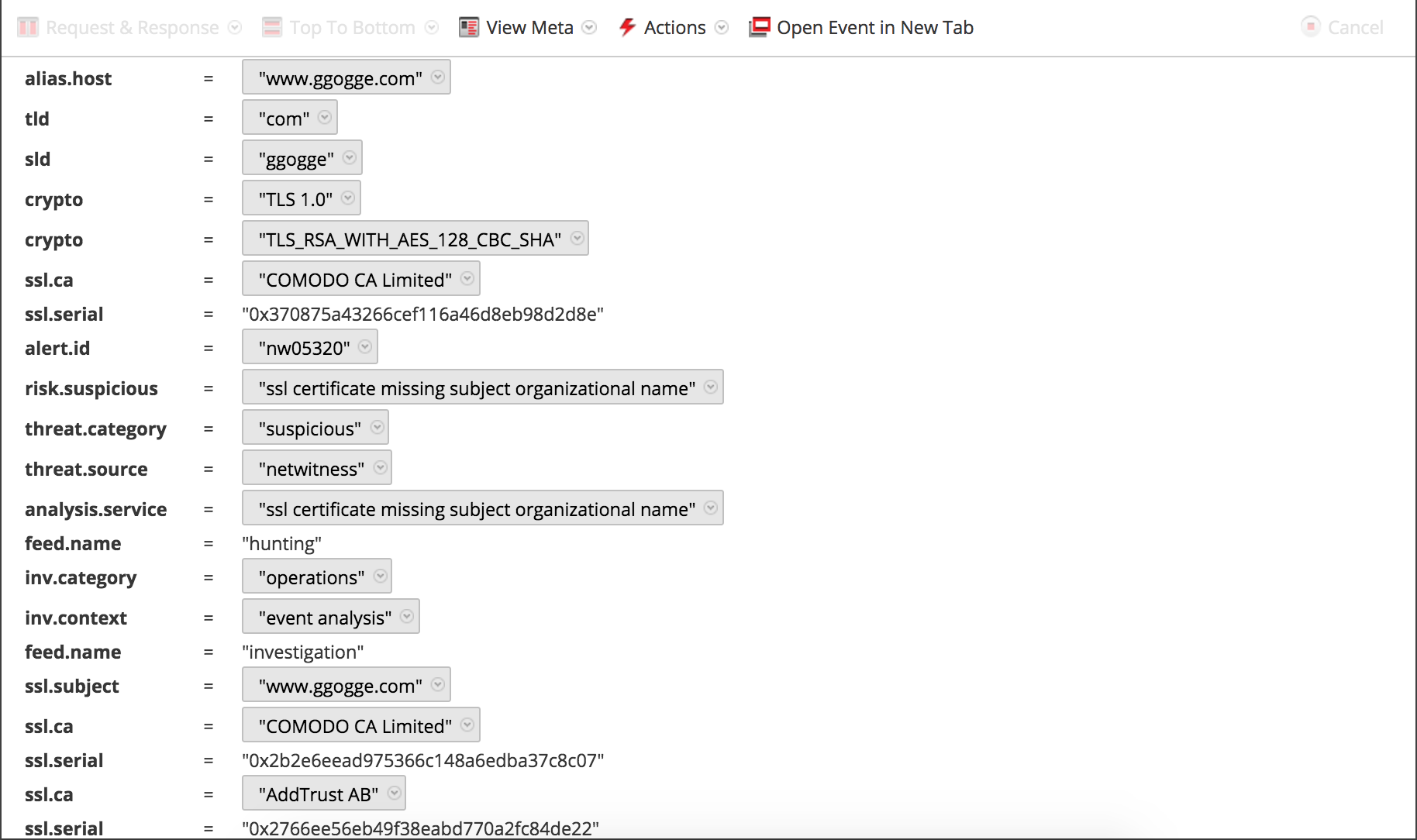Open dropdown on inv.category value operations
Viewport: 1417px width, 840px height.
380,576
